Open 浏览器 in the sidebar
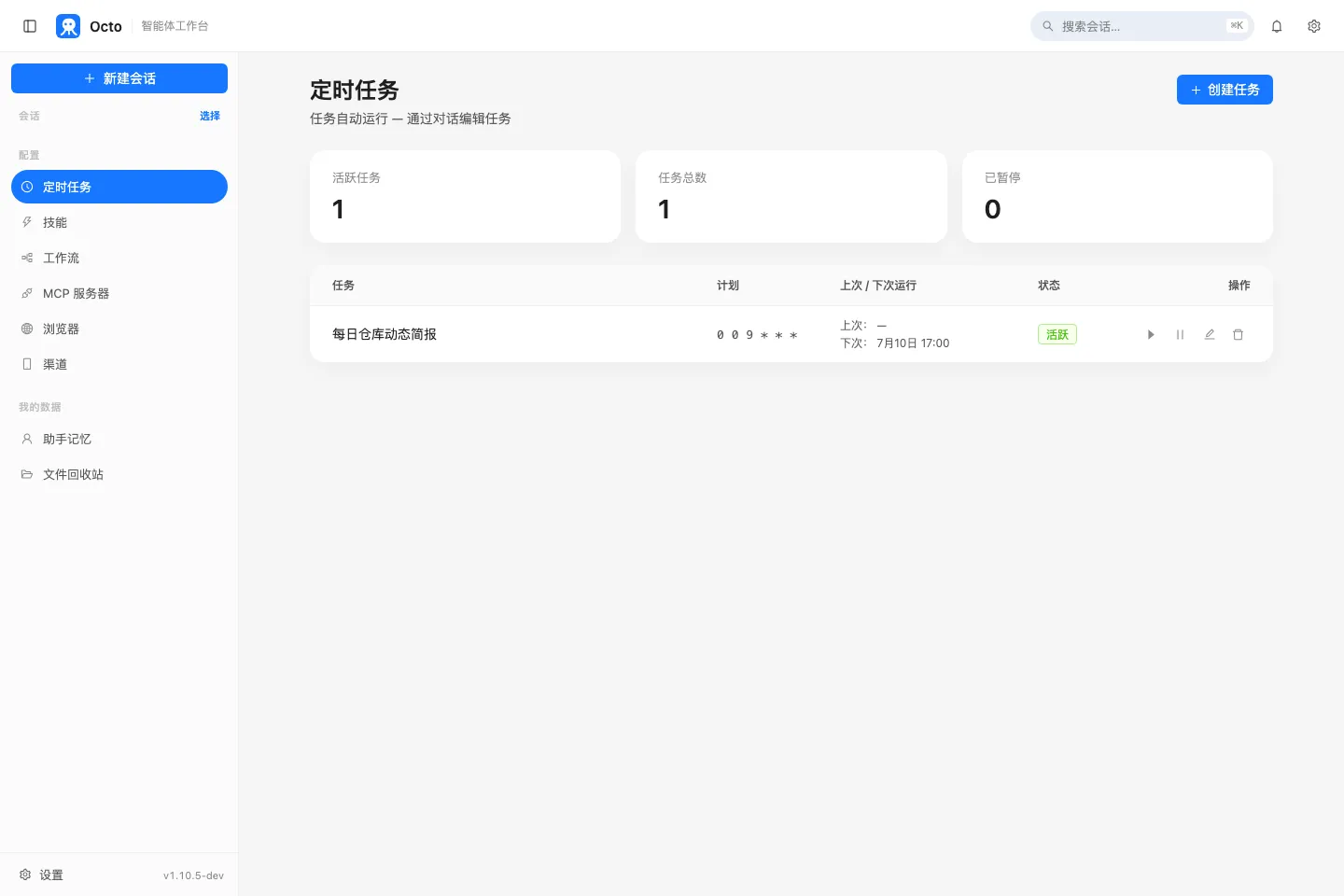This screenshot has height=896, width=1344. 119,329
